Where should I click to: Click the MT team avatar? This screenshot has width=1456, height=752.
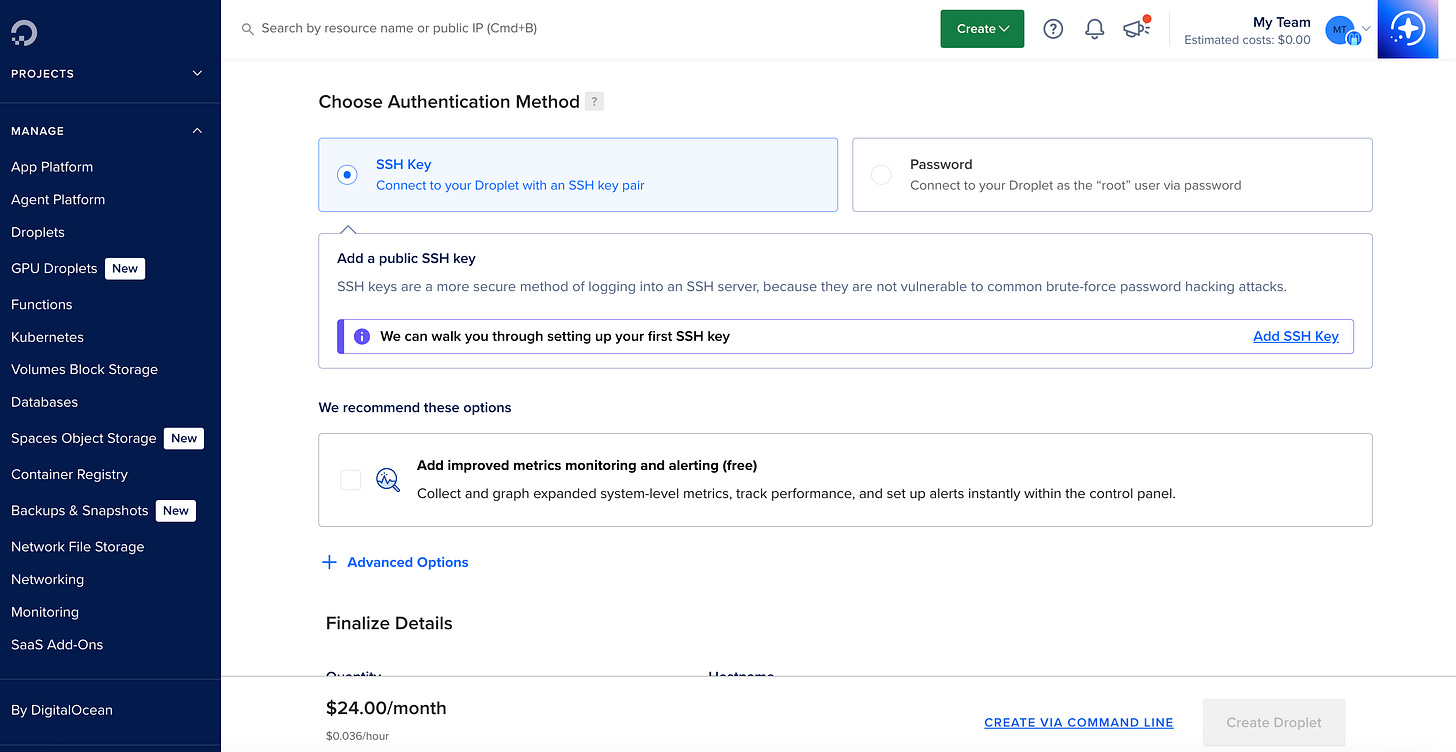pyautogui.click(x=1340, y=30)
